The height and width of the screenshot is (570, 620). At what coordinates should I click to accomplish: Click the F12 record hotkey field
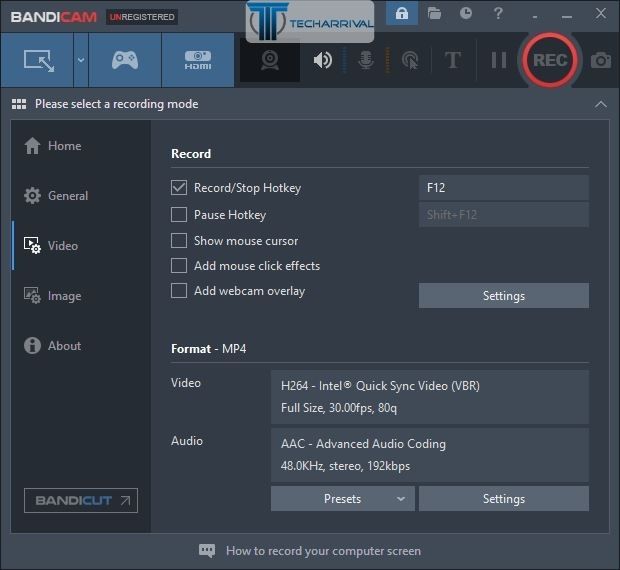504,187
